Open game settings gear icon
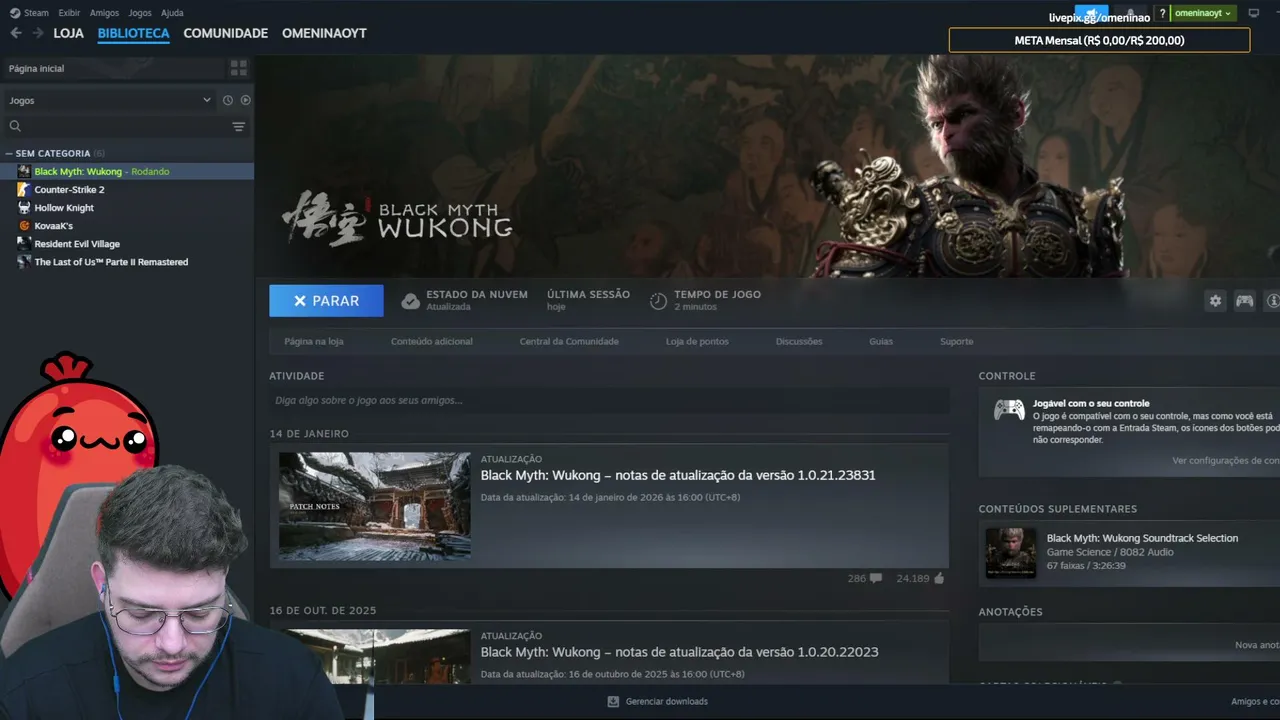The image size is (1280, 720). pyautogui.click(x=1215, y=301)
